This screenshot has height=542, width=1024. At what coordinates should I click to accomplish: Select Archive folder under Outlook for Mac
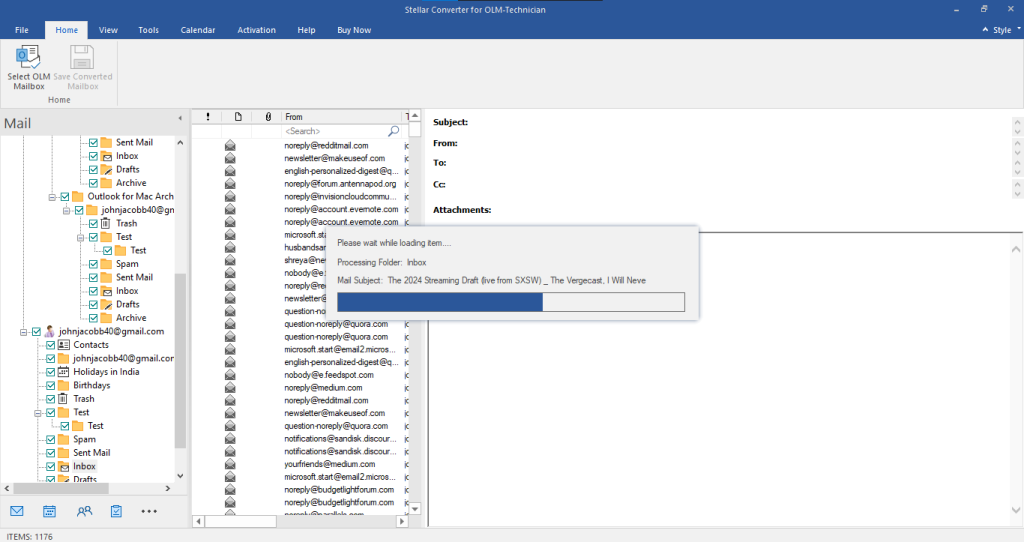[131, 318]
